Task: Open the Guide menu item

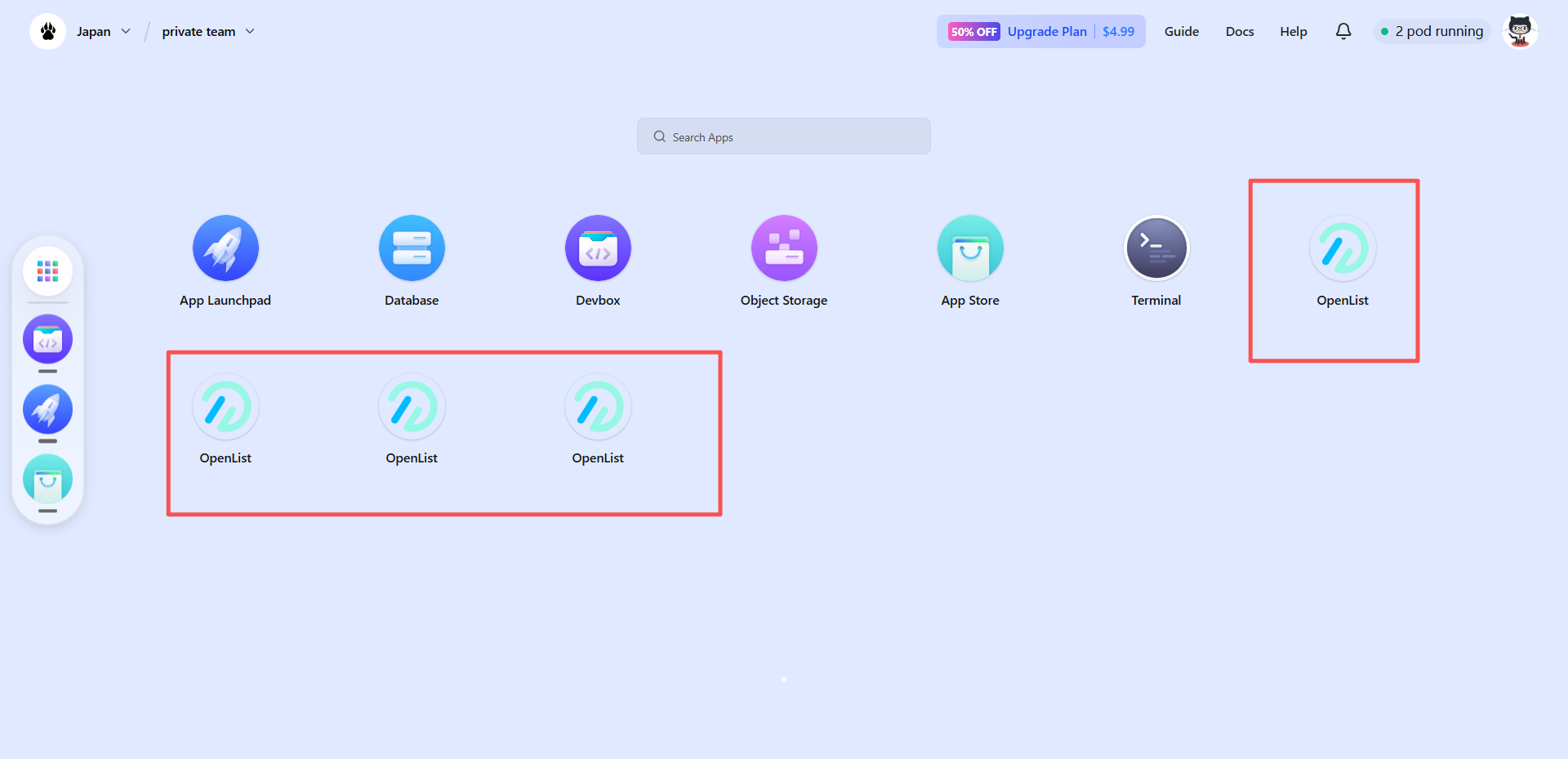Action: point(1181,31)
